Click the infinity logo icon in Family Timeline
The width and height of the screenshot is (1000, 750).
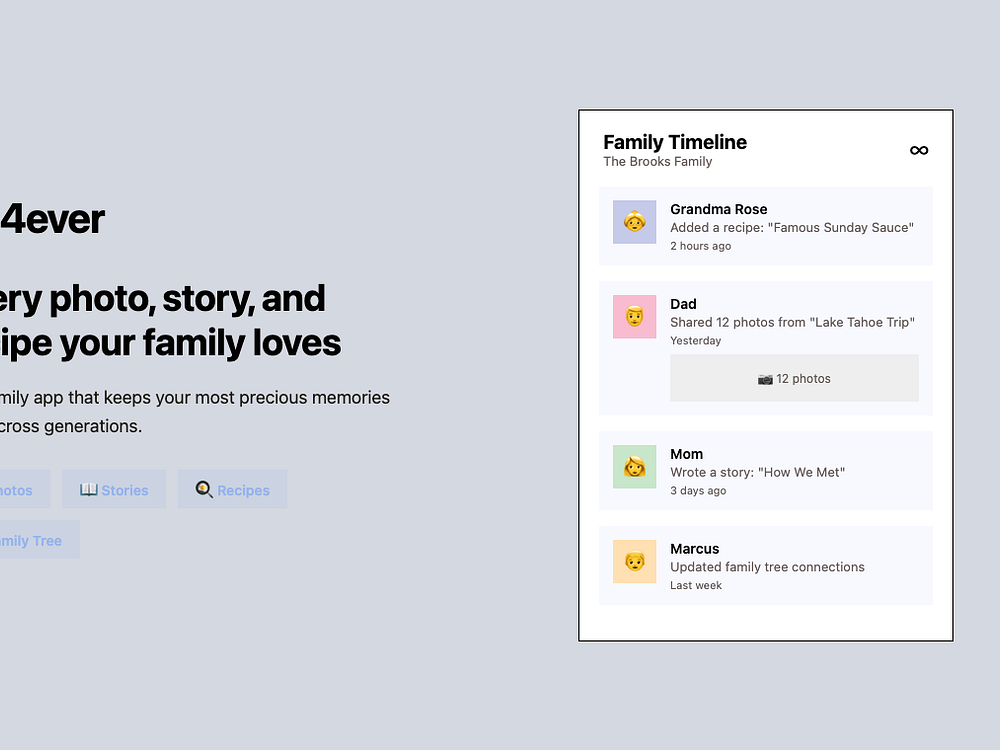click(918, 151)
